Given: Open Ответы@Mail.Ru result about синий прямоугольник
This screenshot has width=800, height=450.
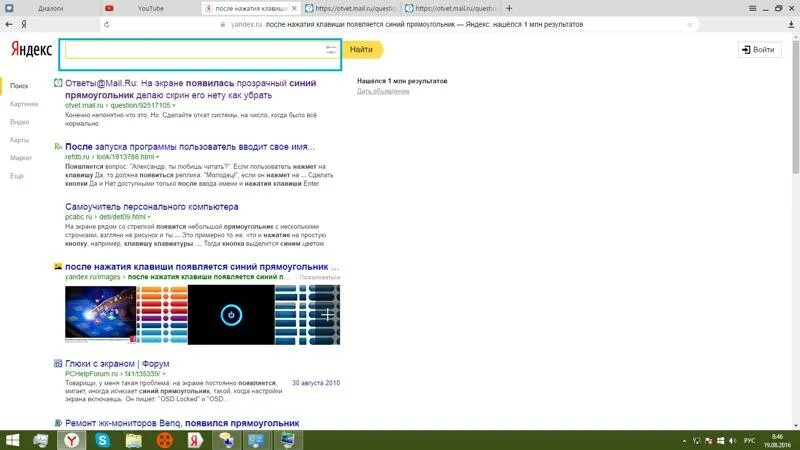Looking at the screenshot, I should pos(190,89).
